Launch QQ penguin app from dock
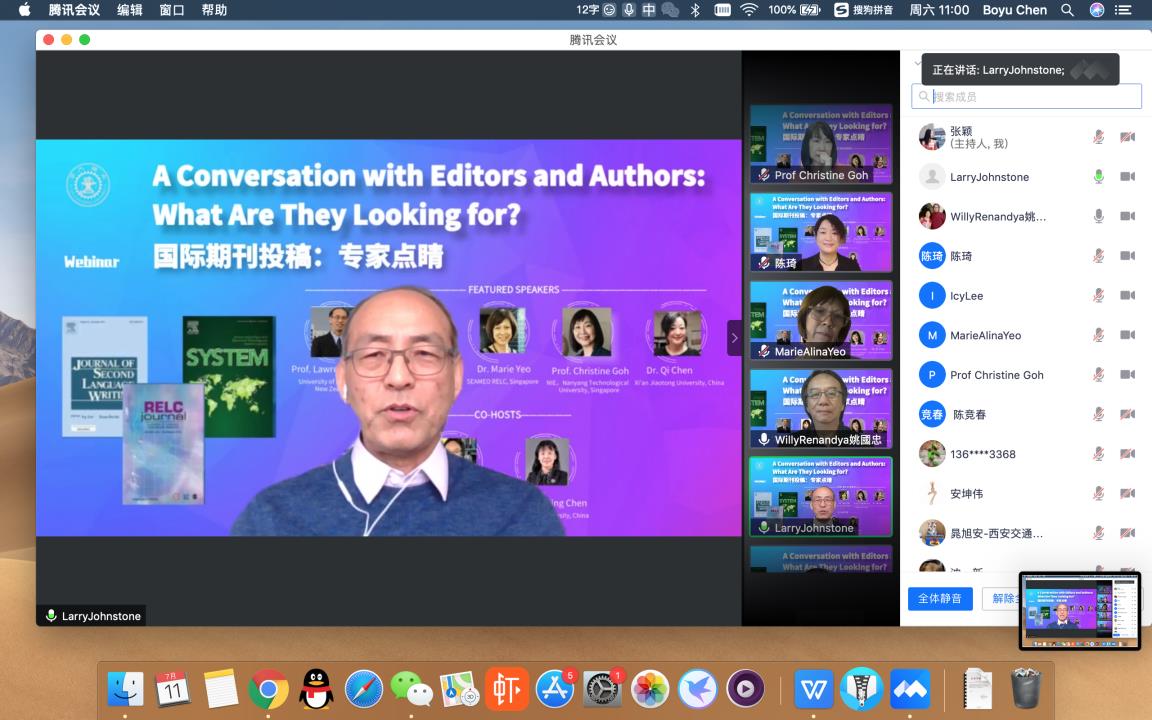The width and height of the screenshot is (1152, 720). (x=316, y=689)
